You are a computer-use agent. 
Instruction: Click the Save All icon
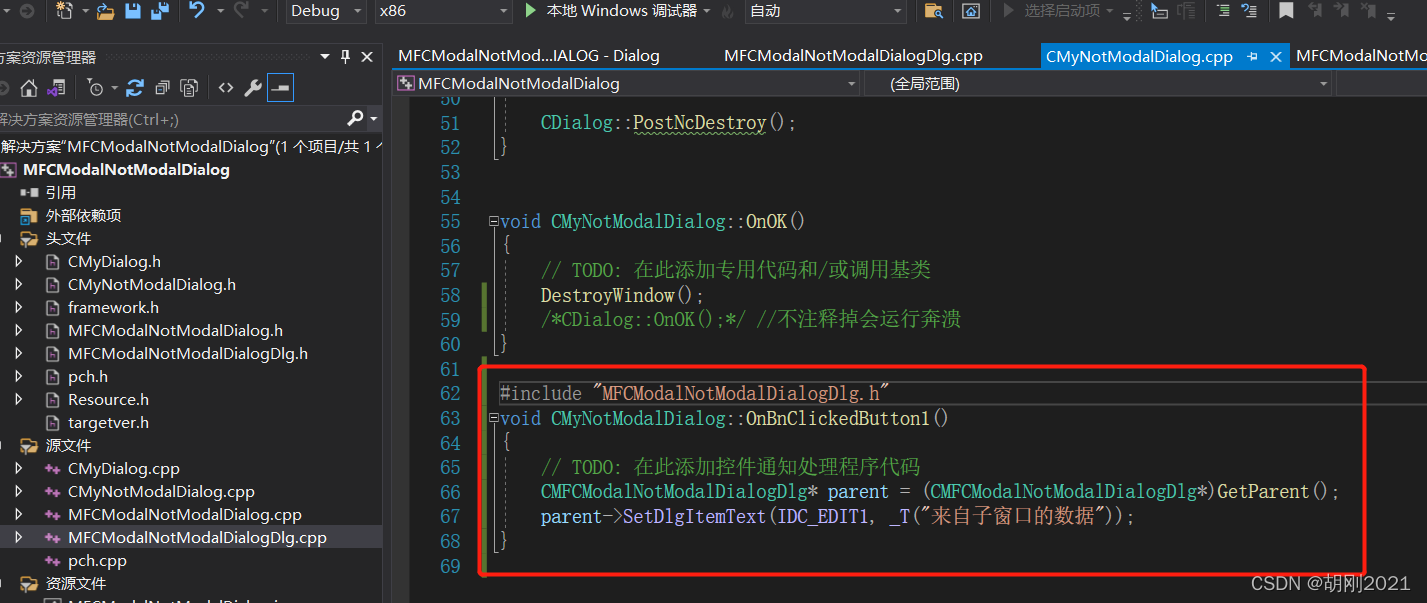(x=159, y=11)
